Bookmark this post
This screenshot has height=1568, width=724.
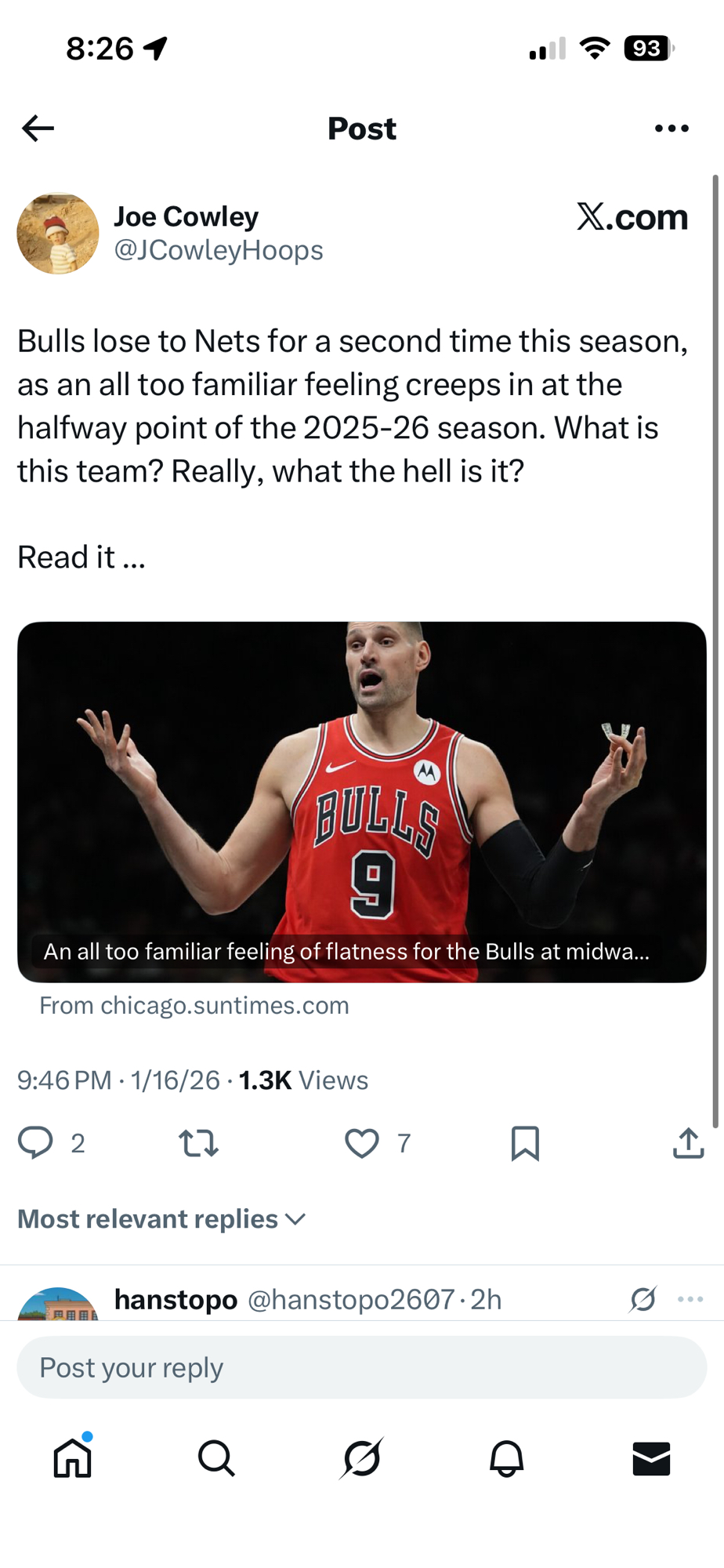point(525,1143)
